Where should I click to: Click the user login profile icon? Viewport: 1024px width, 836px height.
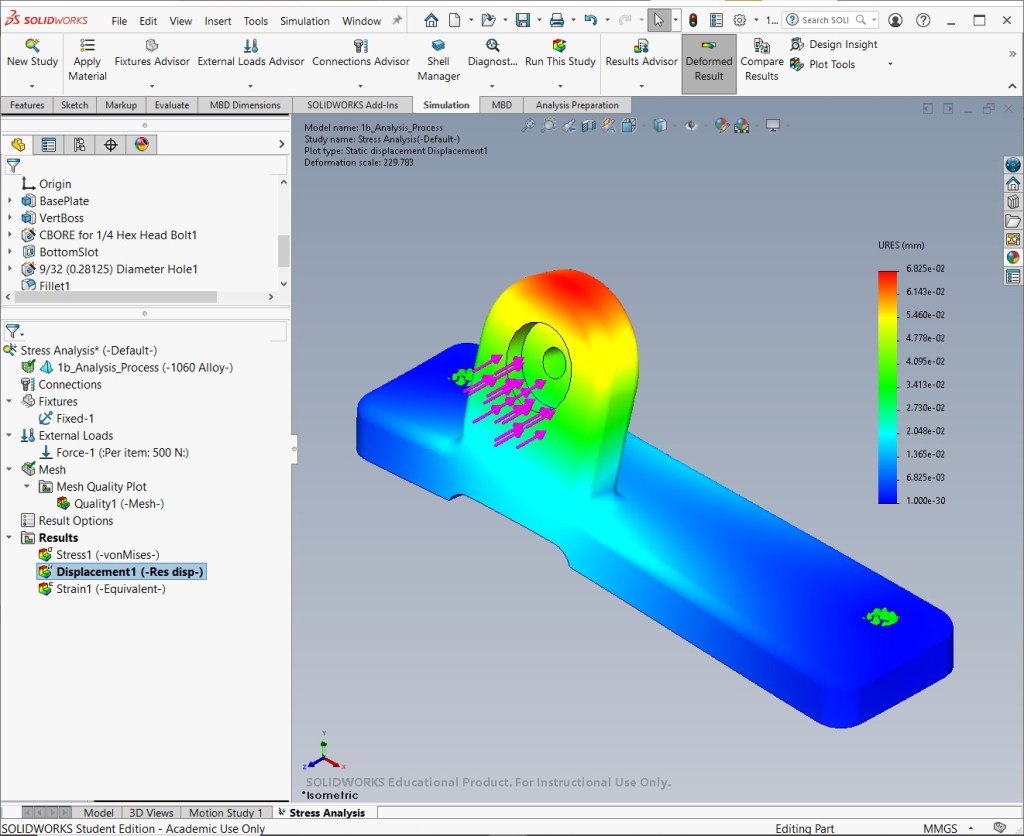pos(895,20)
